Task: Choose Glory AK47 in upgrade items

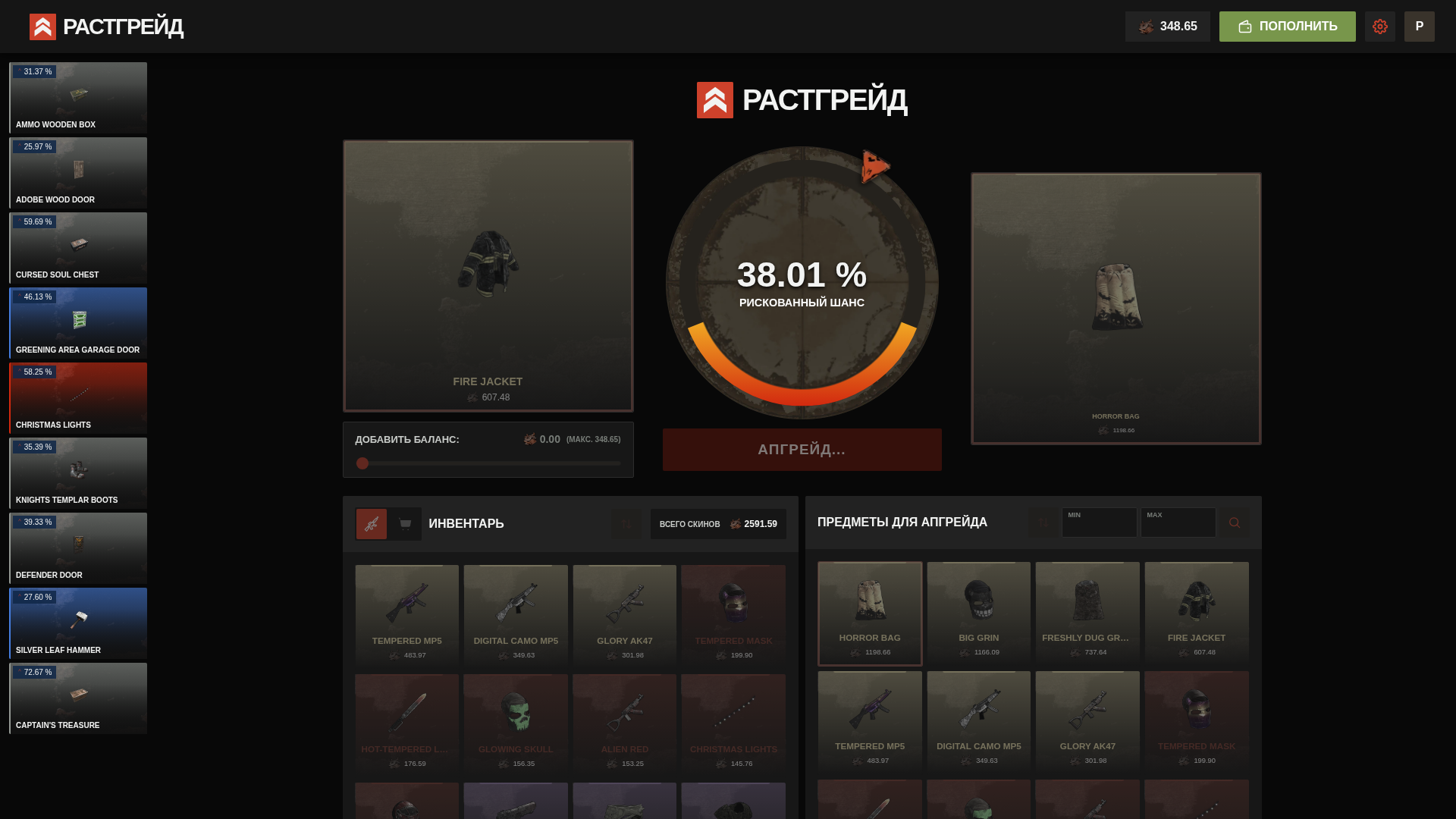Action: pos(1087,723)
